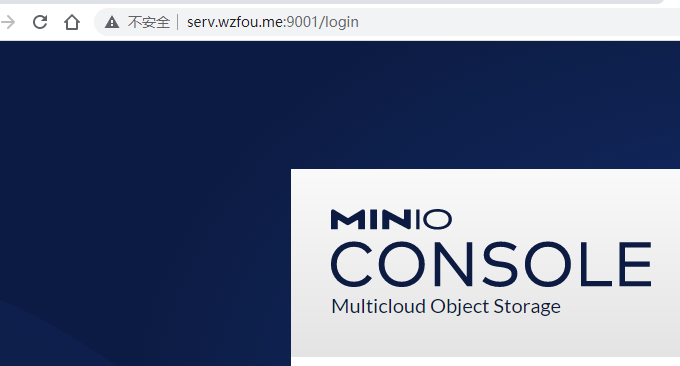Reload the page with the refresh icon
680x366 pixels.
pyautogui.click(x=40, y=22)
